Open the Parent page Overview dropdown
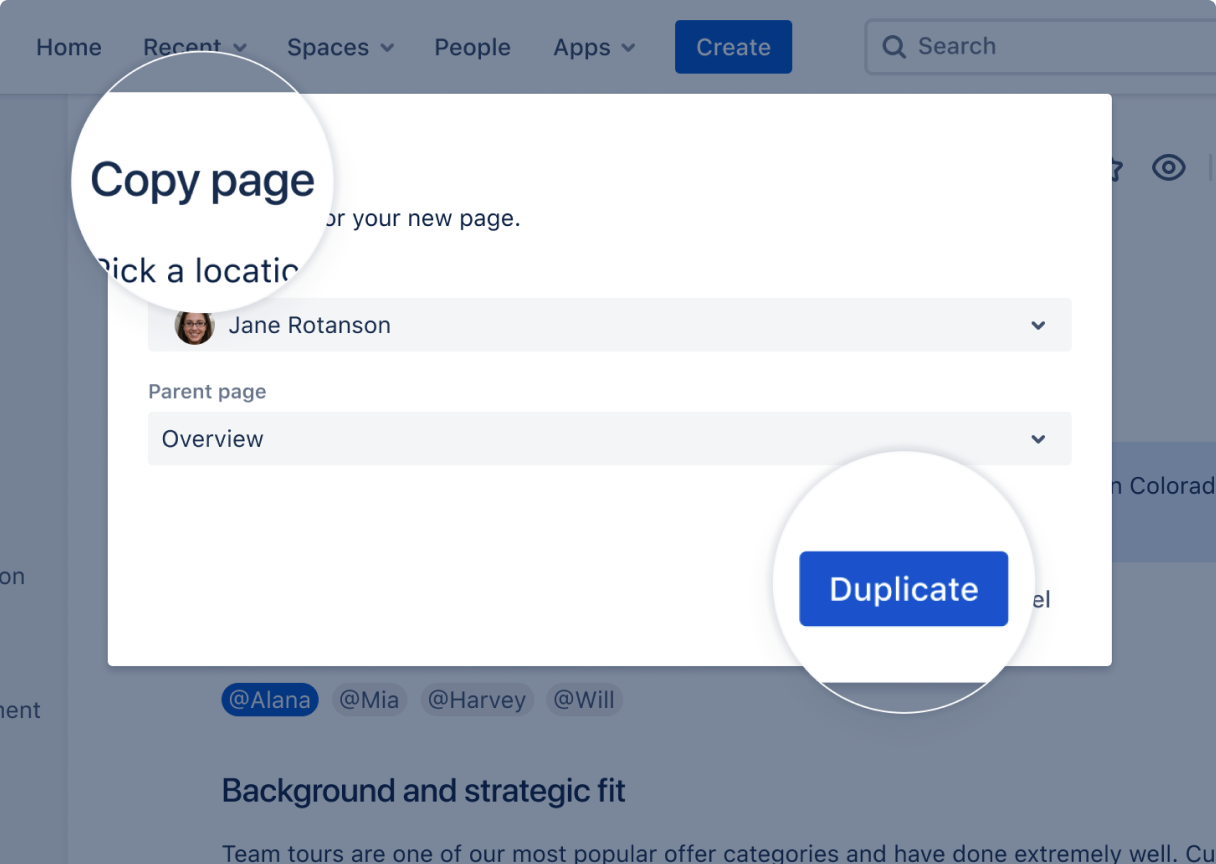 tap(609, 438)
